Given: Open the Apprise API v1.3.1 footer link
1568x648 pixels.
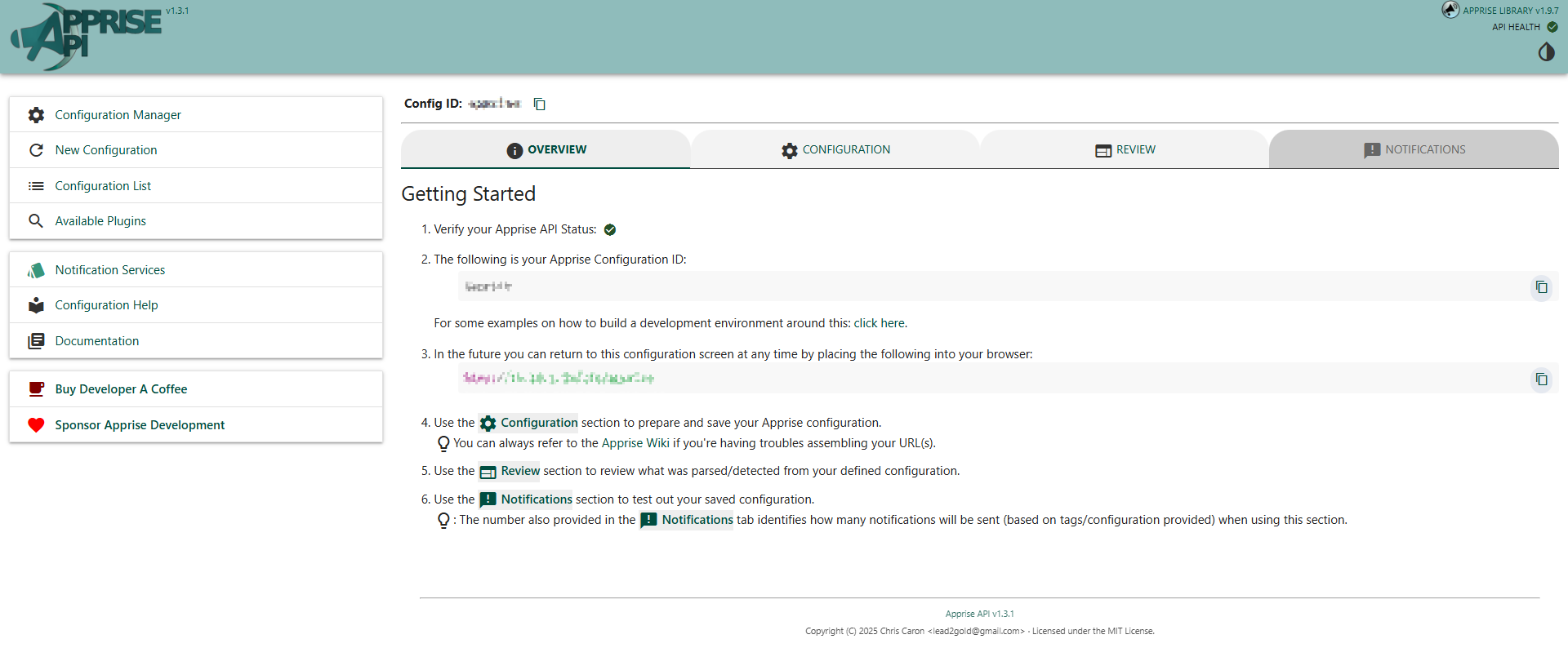Looking at the screenshot, I should [x=979, y=614].
